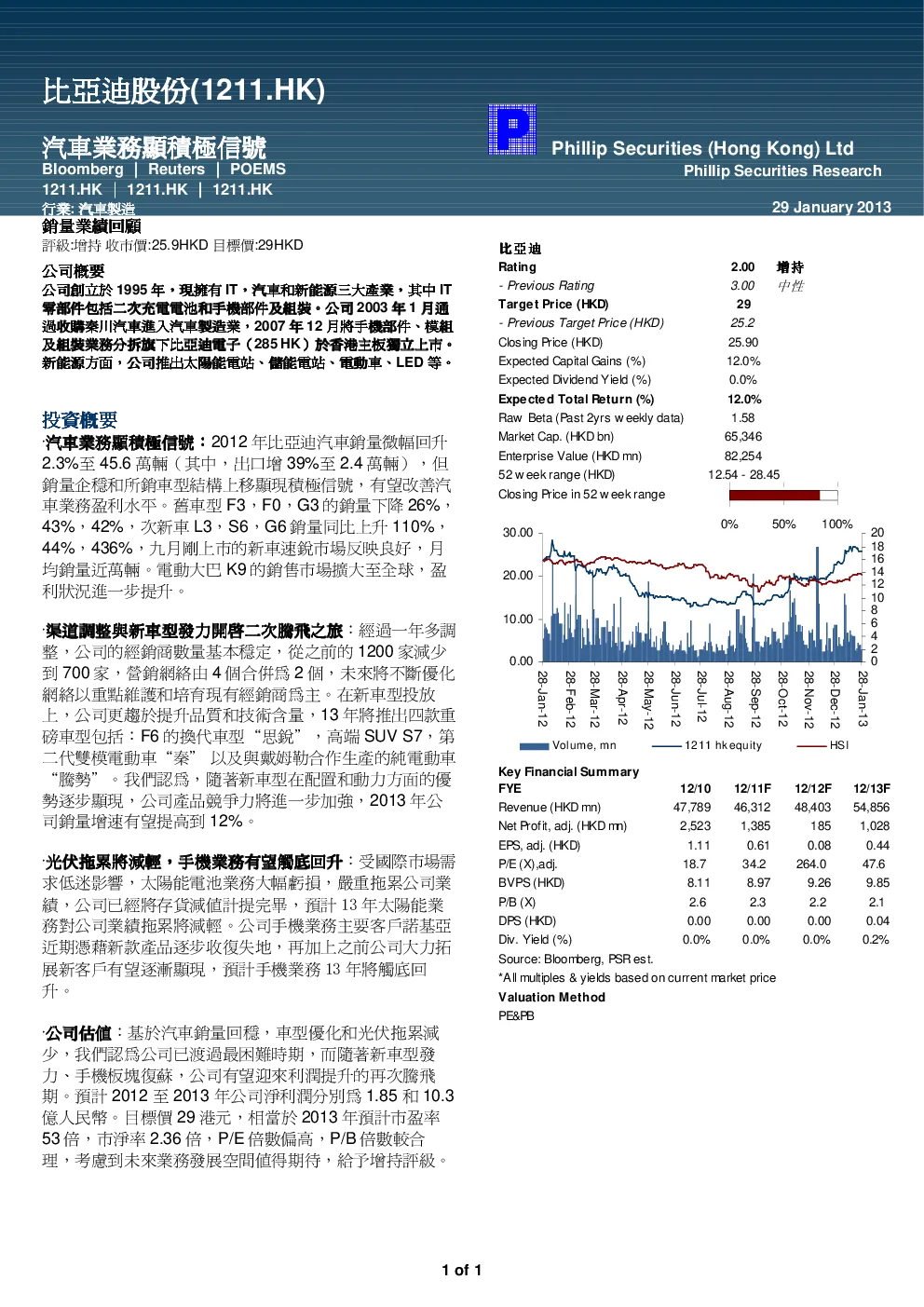The width and height of the screenshot is (924, 1307).
Task: Click the Enterprise Value 82,254
Action: [x=743, y=456]
